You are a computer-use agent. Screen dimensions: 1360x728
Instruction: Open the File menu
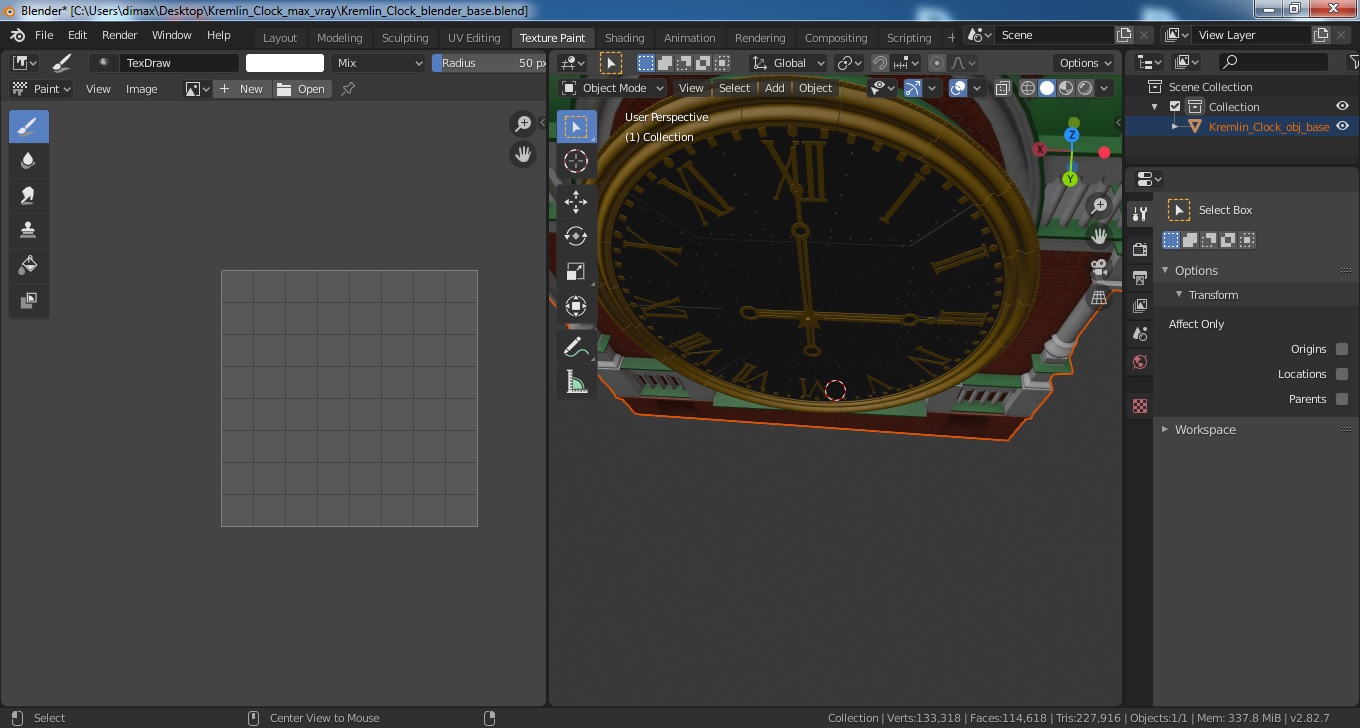(44, 35)
